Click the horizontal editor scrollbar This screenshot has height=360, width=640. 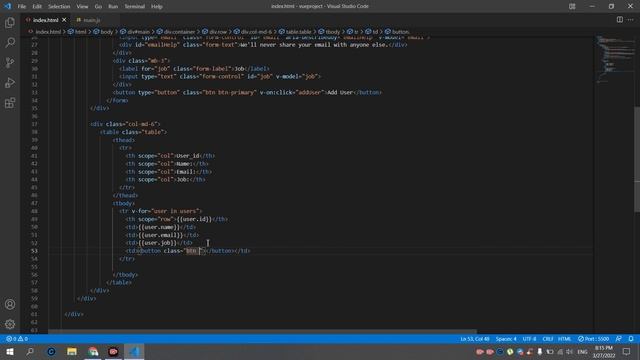coord(262,331)
